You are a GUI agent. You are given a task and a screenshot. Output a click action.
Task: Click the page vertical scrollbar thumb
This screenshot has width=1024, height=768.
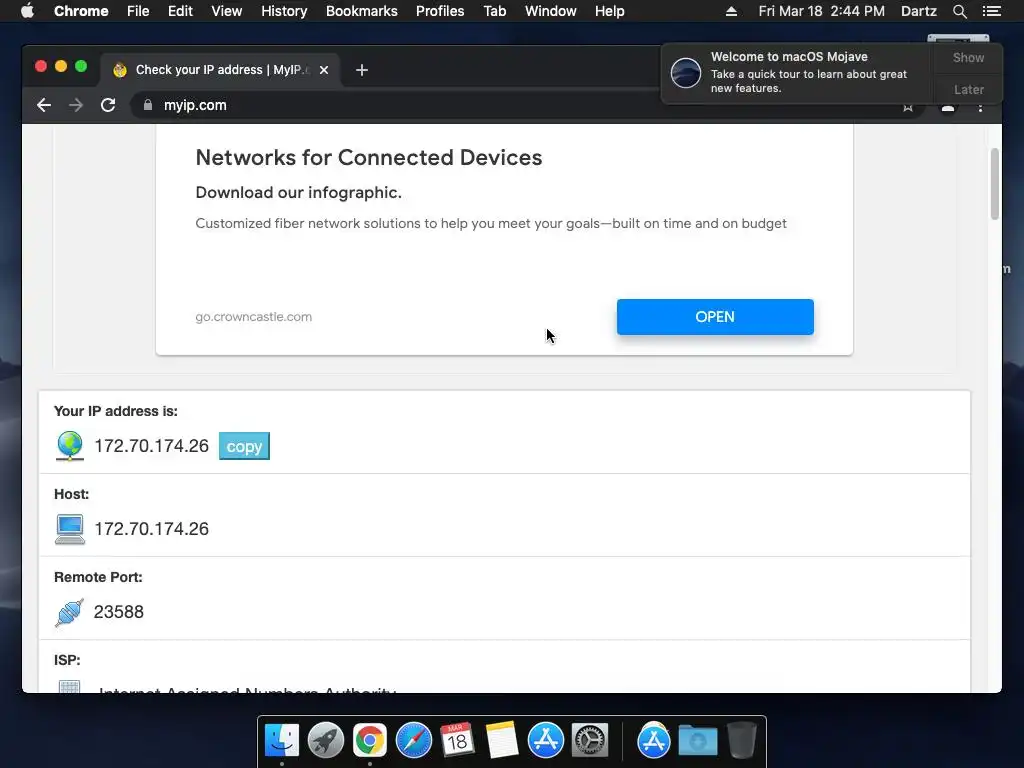(995, 184)
